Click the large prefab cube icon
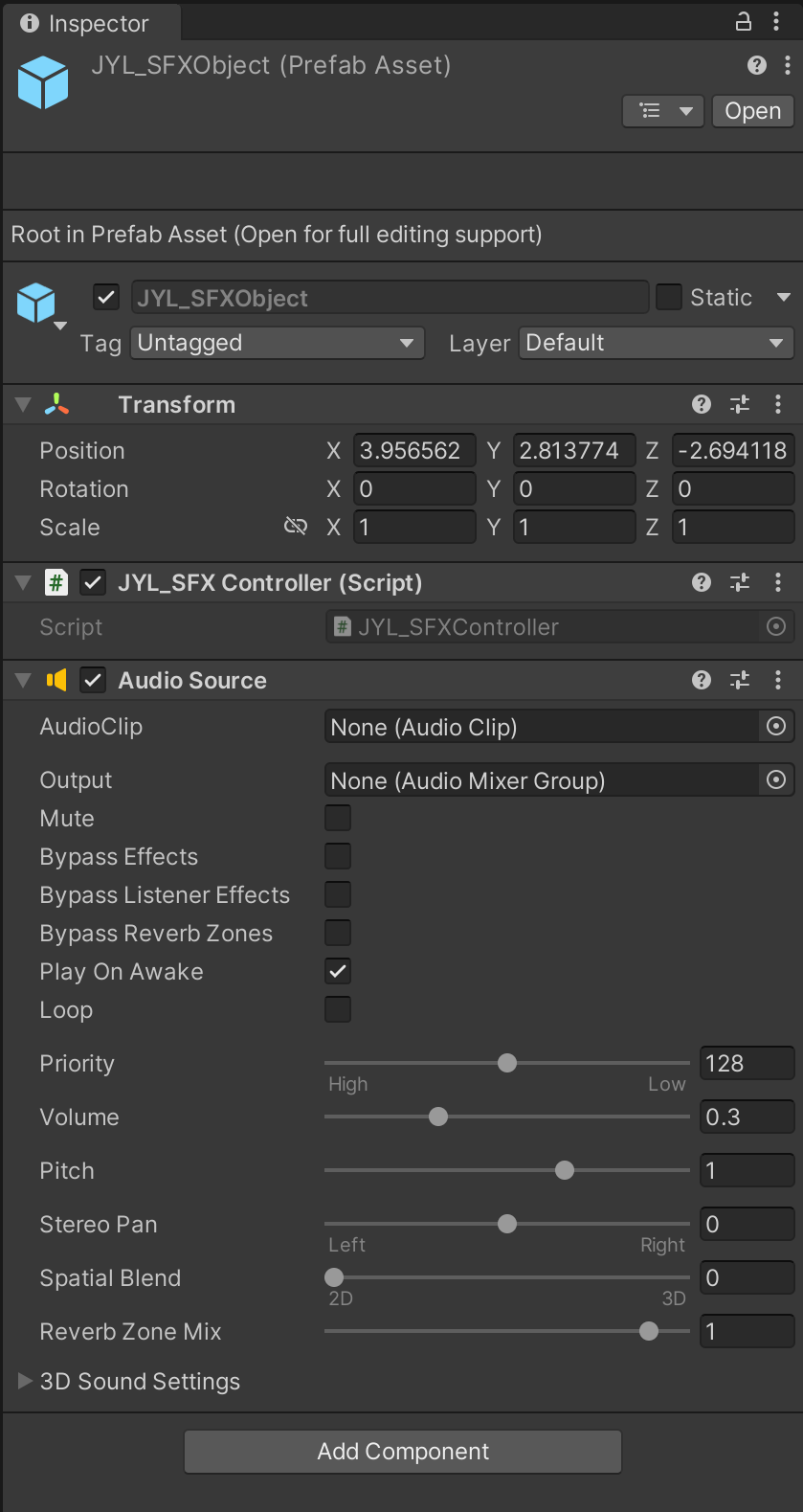The image size is (803, 1512). pos(43,82)
